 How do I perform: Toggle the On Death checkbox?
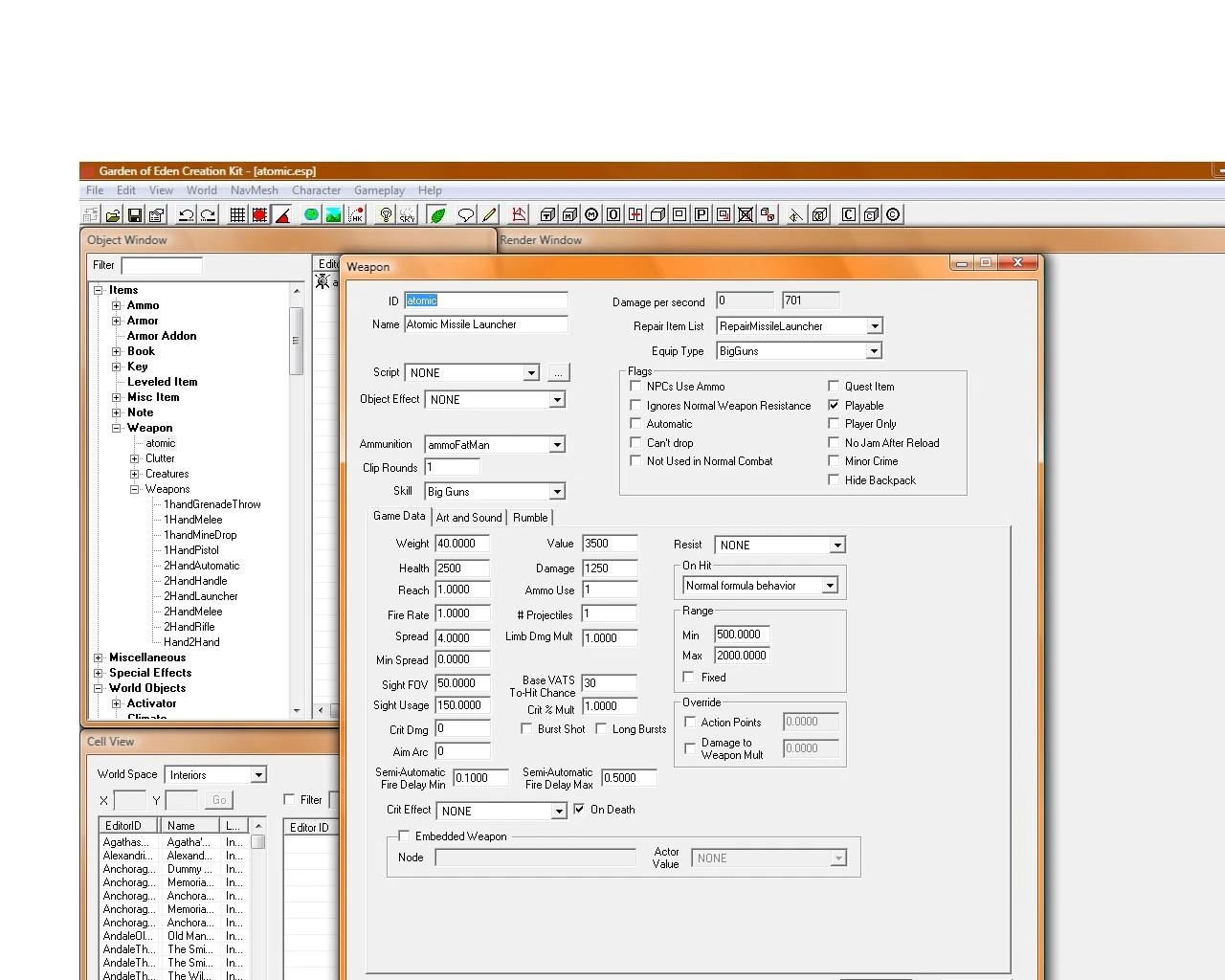pos(579,809)
